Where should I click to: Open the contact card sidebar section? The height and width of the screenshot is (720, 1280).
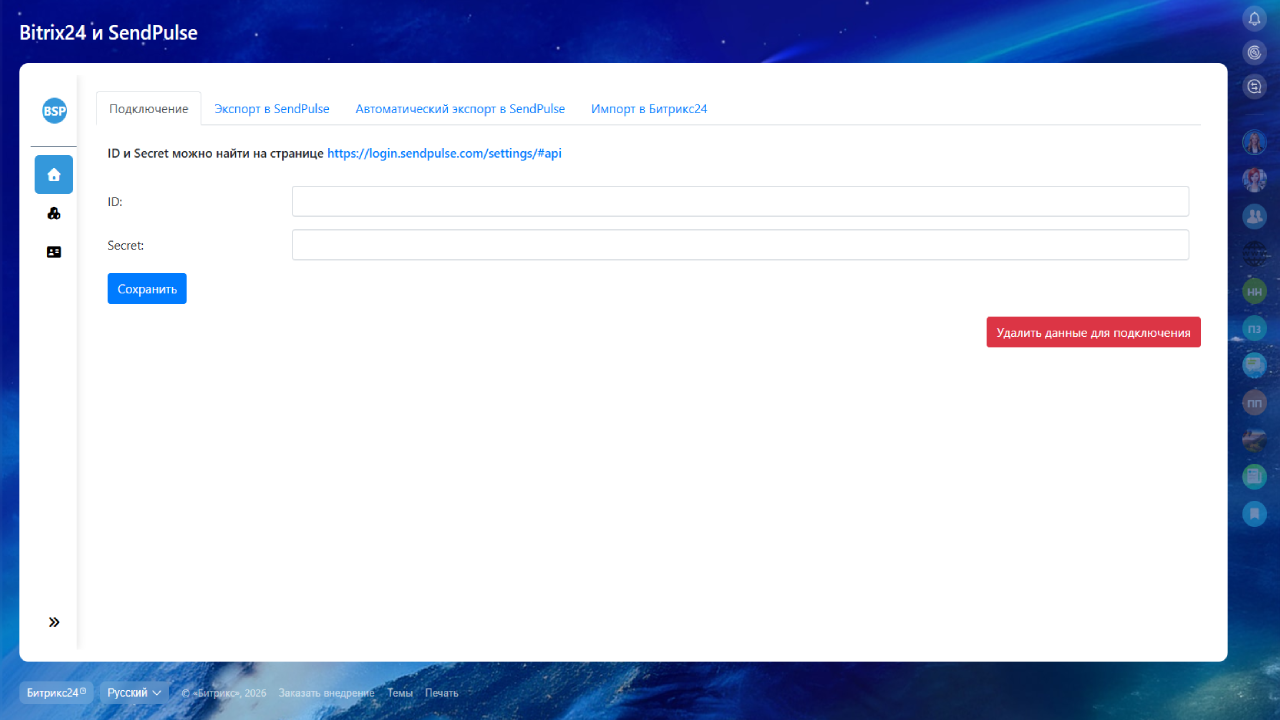tap(54, 252)
